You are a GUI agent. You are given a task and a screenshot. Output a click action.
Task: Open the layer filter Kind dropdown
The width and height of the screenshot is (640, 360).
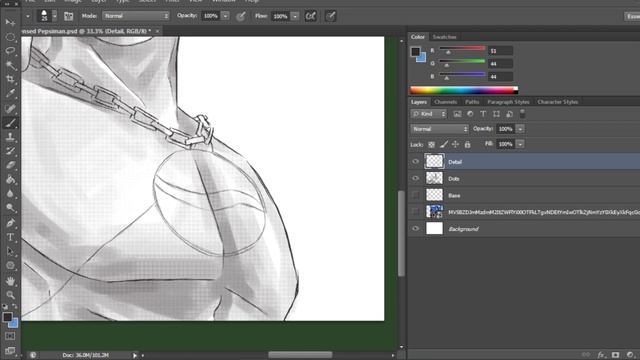(429, 114)
